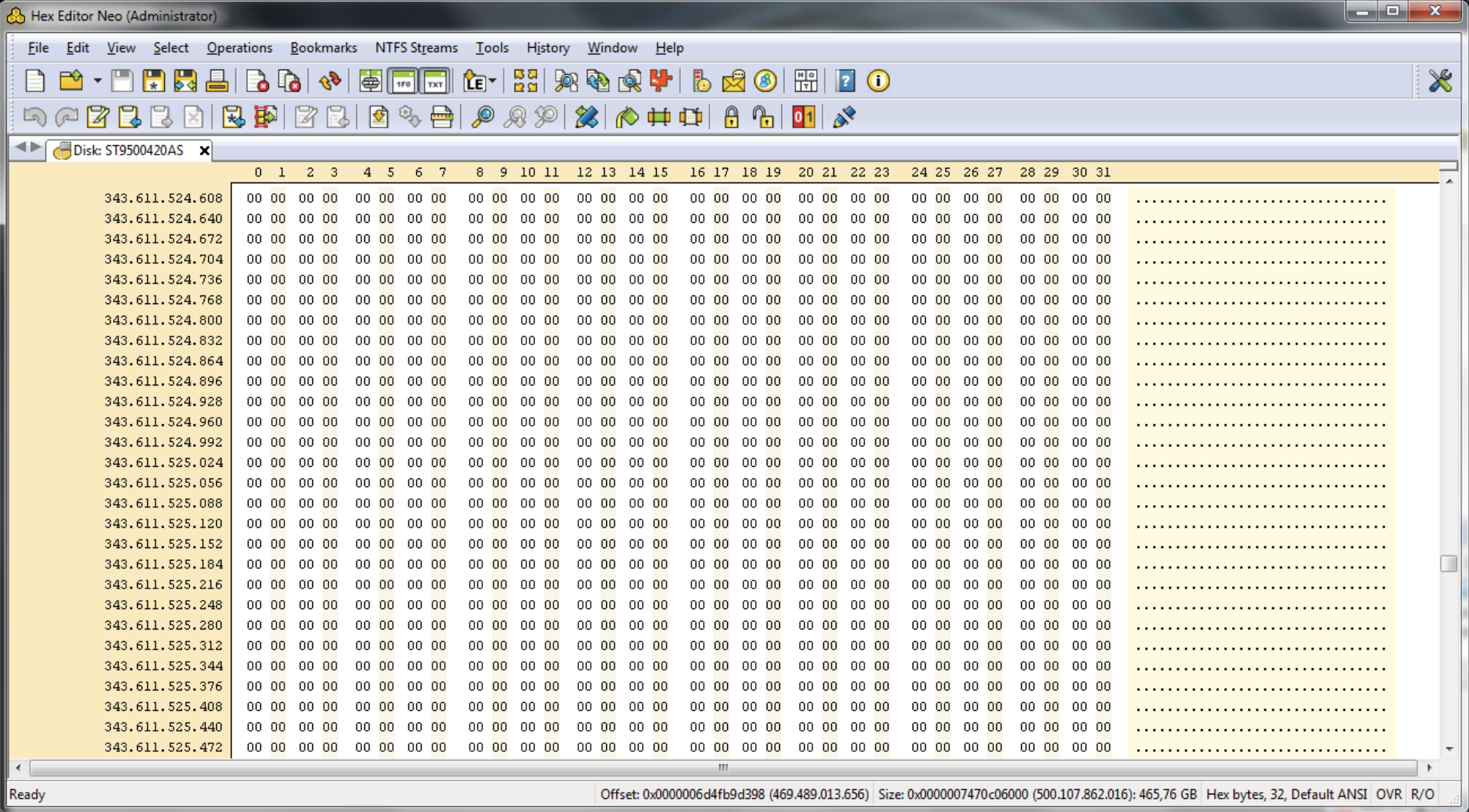
Task: Click the vertical scrollbar thumb
Action: (x=1448, y=563)
